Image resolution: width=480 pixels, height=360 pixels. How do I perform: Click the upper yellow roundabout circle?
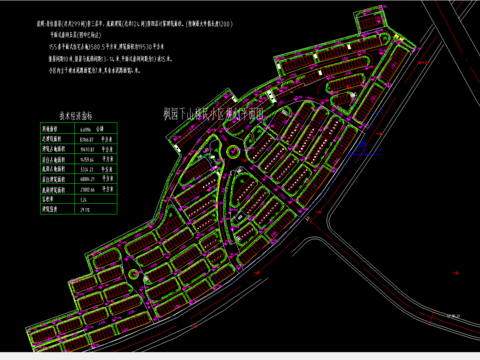(x=233, y=152)
